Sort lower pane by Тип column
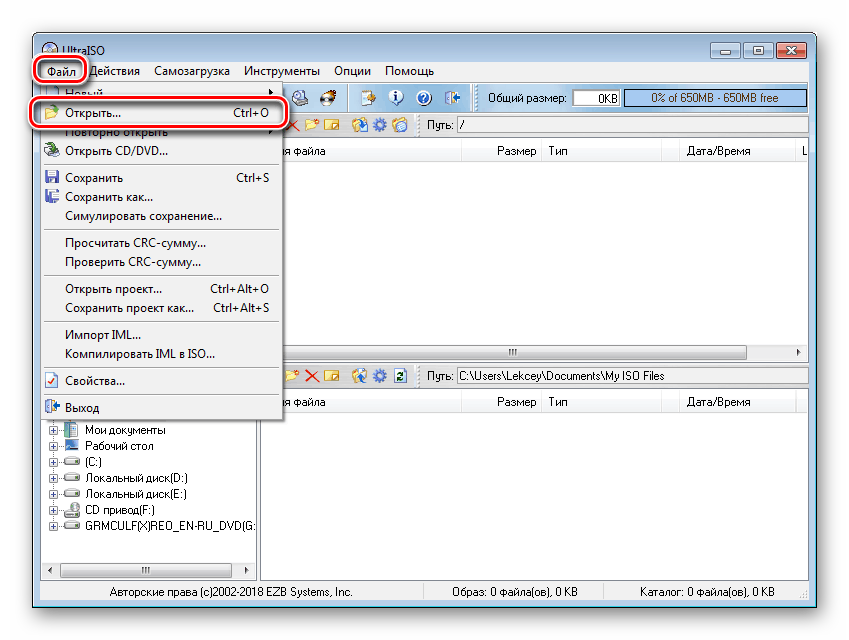 [602, 402]
